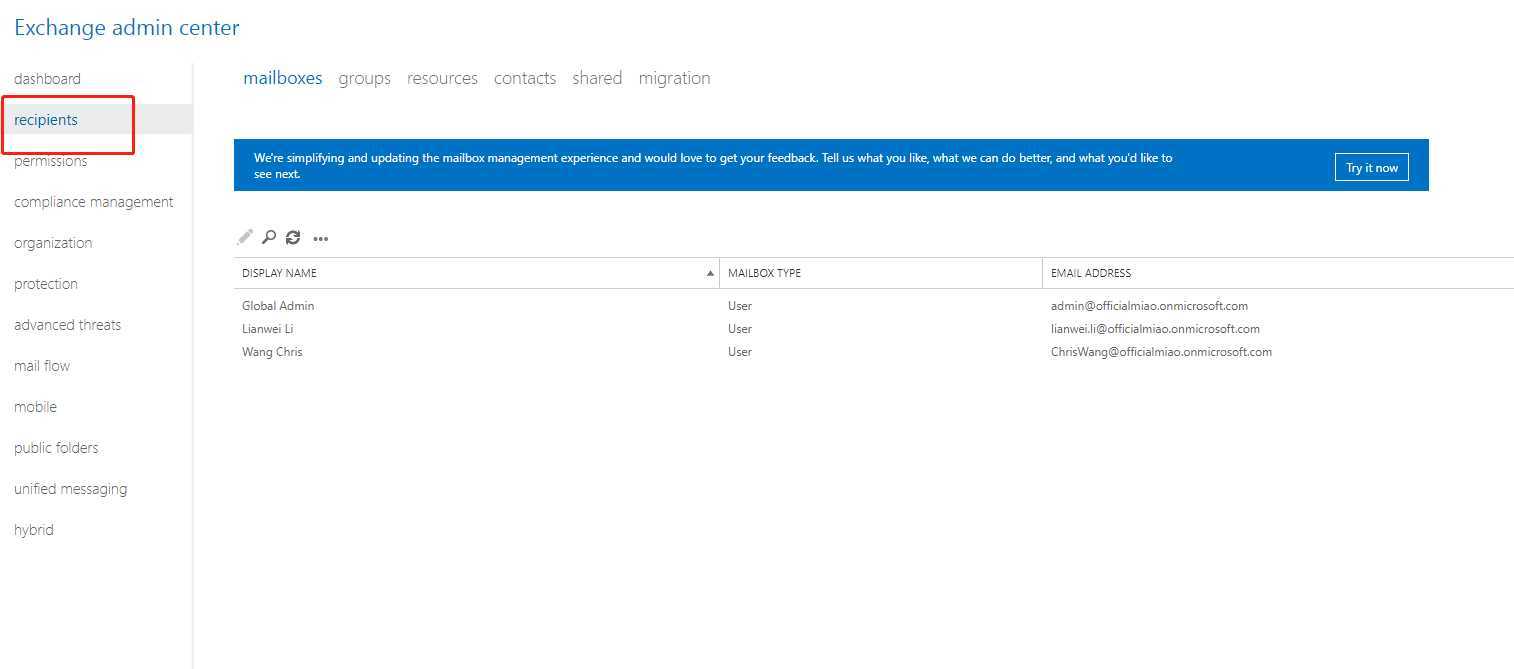Go to advanced threats
The image size is (1514, 669).
click(x=68, y=325)
